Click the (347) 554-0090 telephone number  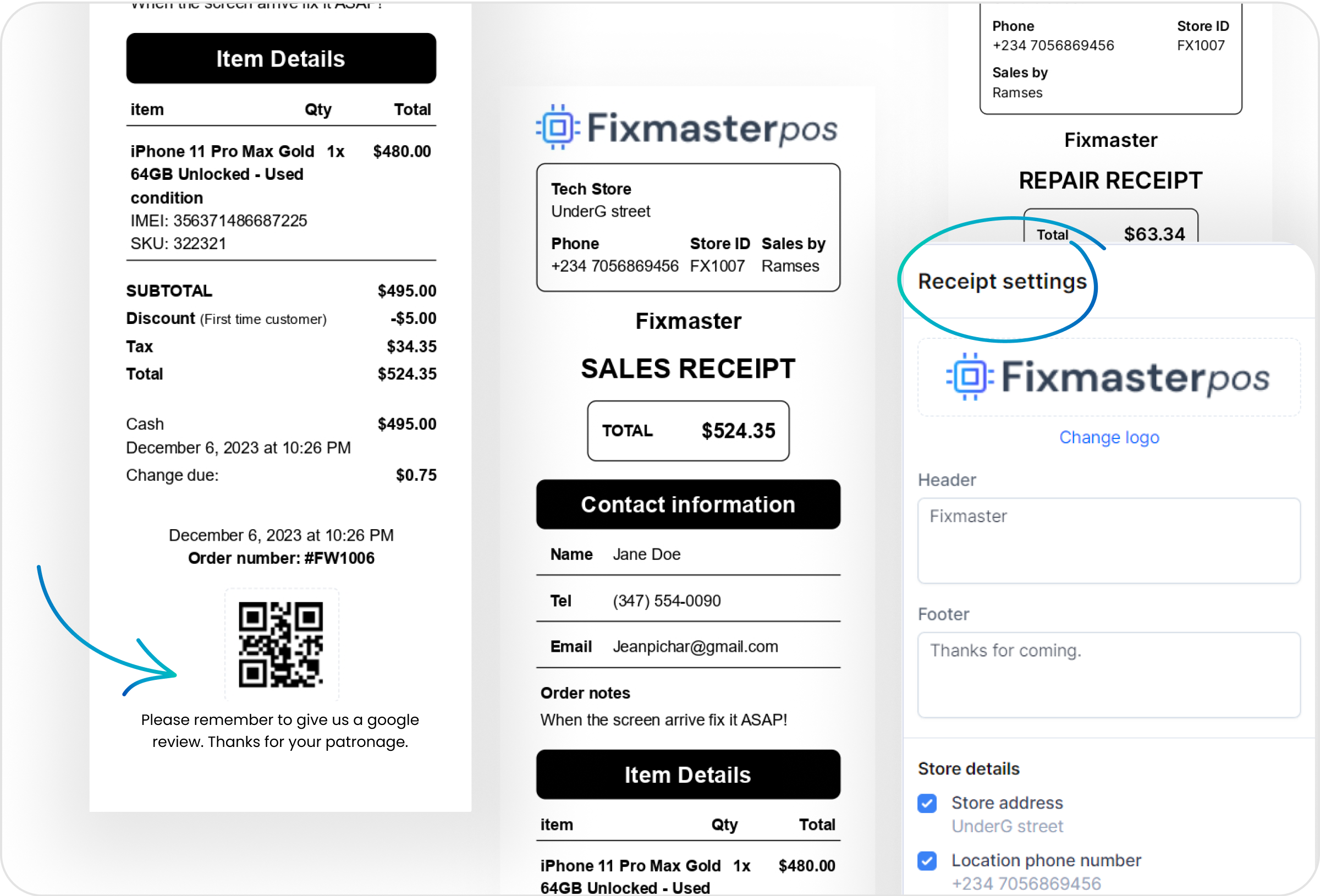(x=666, y=601)
